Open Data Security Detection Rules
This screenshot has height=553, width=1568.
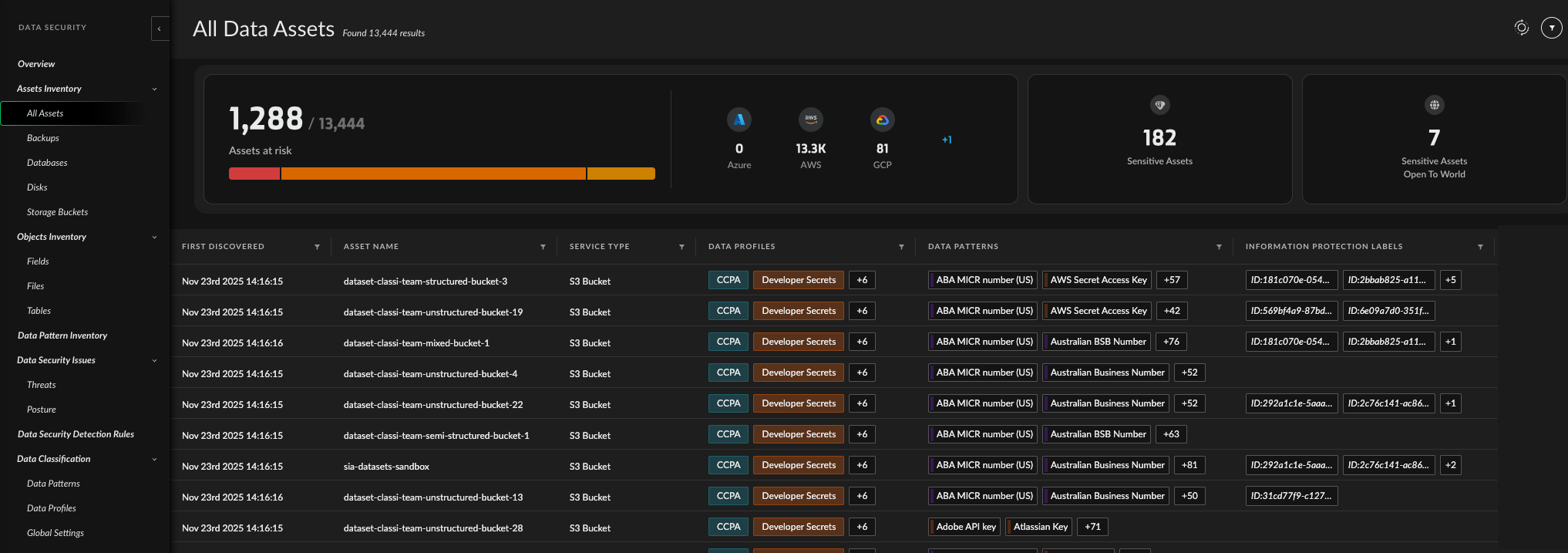pos(76,434)
